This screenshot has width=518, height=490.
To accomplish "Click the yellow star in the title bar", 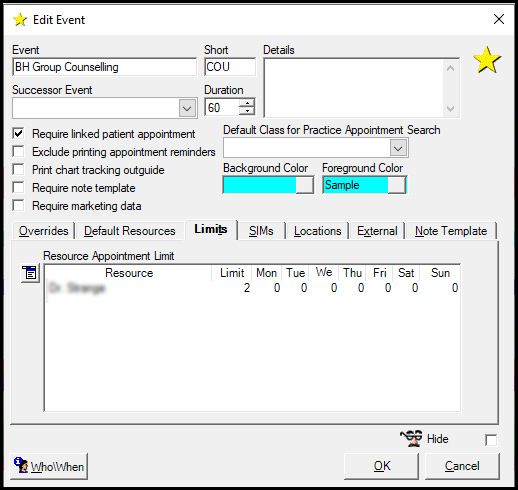I will coord(20,20).
